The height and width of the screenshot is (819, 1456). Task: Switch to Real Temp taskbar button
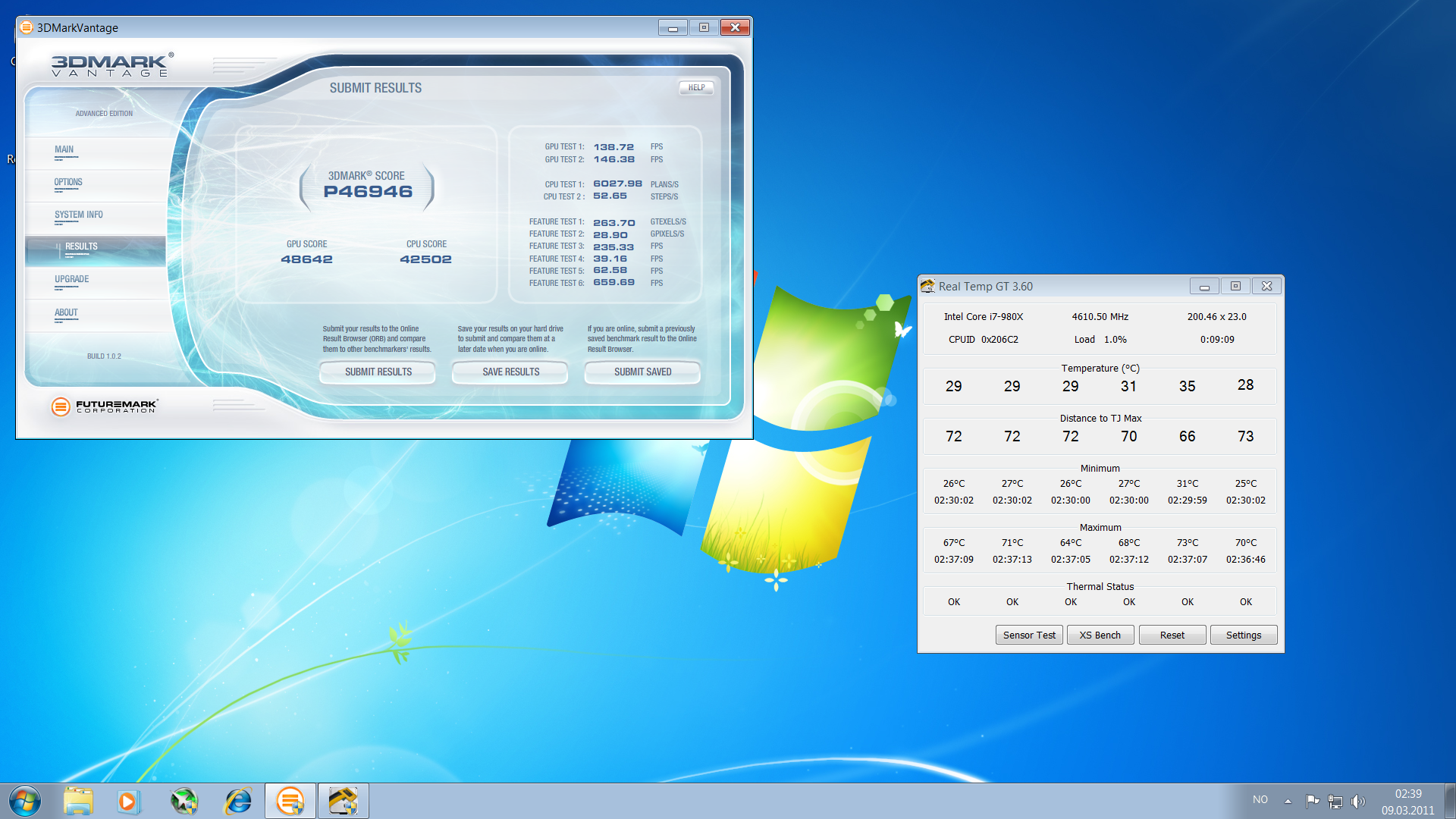(x=344, y=801)
